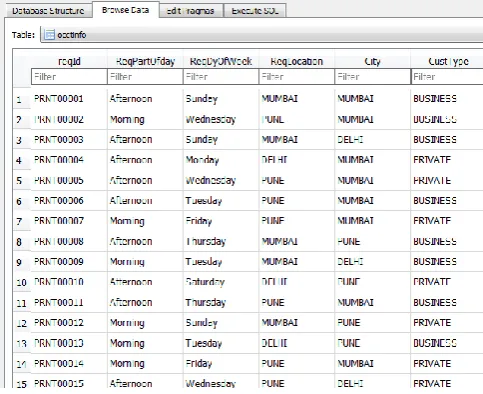This screenshot has width=483, height=394.
Task: Click the table icon beside occtinfo
Action: pyautogui.click(x=49, y=35)
